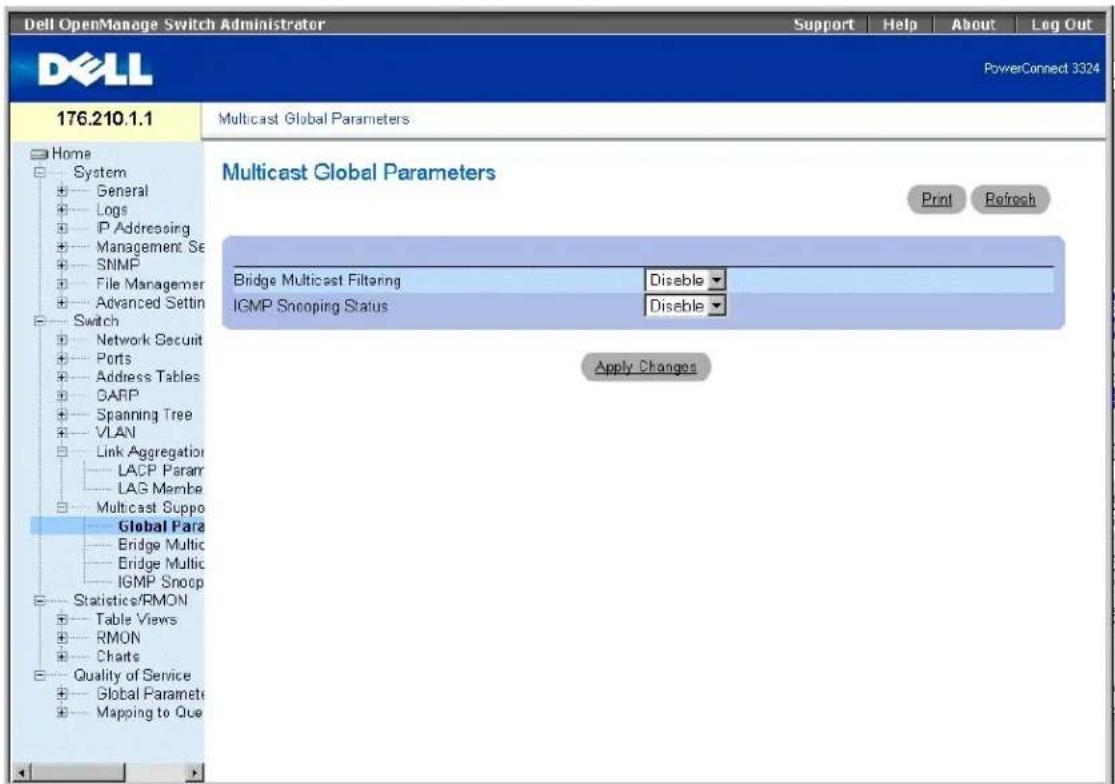Click the Refresh button
The height and width of the screenshot is (784, 1115).
1010,199
